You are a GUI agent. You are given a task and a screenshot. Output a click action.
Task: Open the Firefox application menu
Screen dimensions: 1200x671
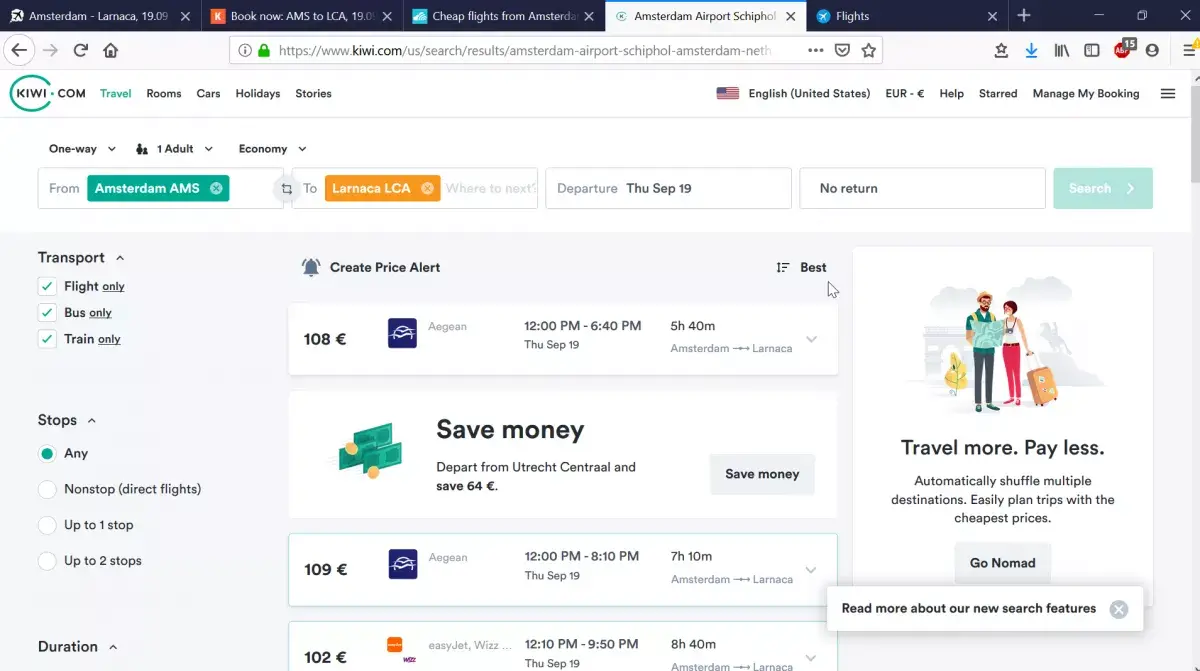(1189, 51)
